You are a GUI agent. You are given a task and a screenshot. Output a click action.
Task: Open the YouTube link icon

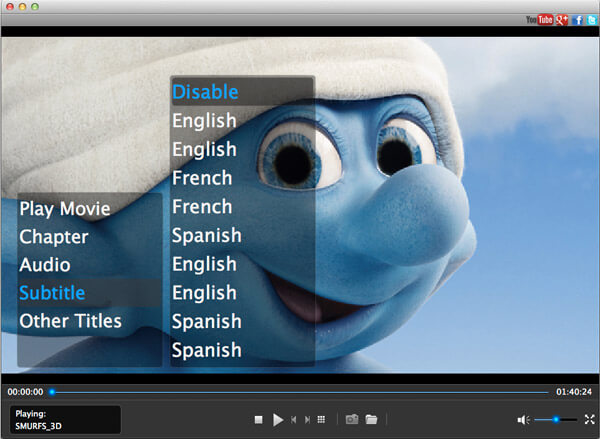540,20
